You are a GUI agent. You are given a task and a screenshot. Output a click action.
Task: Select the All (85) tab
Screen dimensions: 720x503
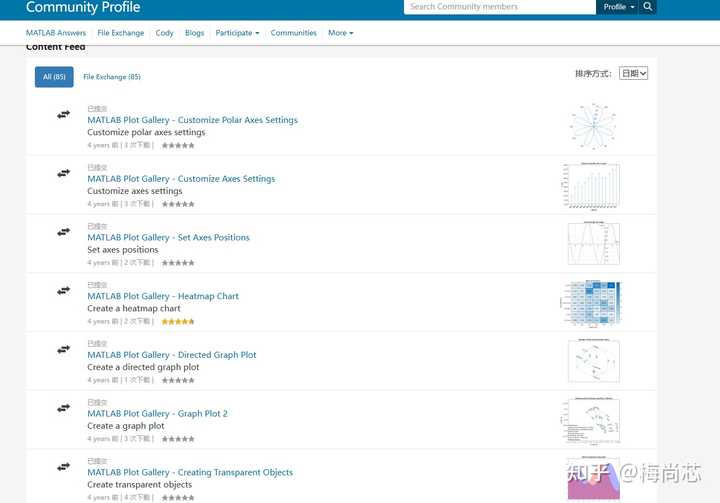point(54,77)
